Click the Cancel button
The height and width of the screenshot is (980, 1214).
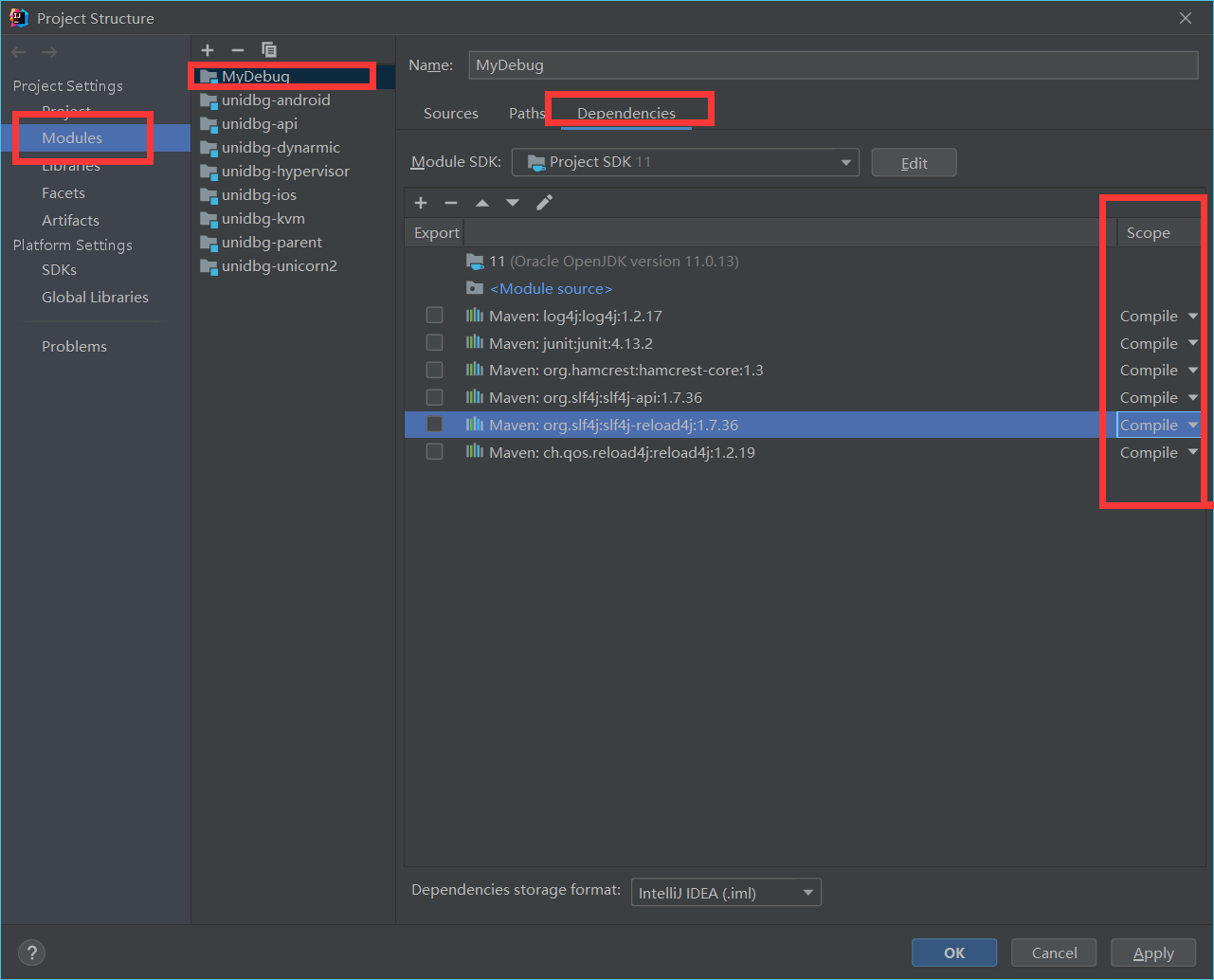pos(1054,953)
